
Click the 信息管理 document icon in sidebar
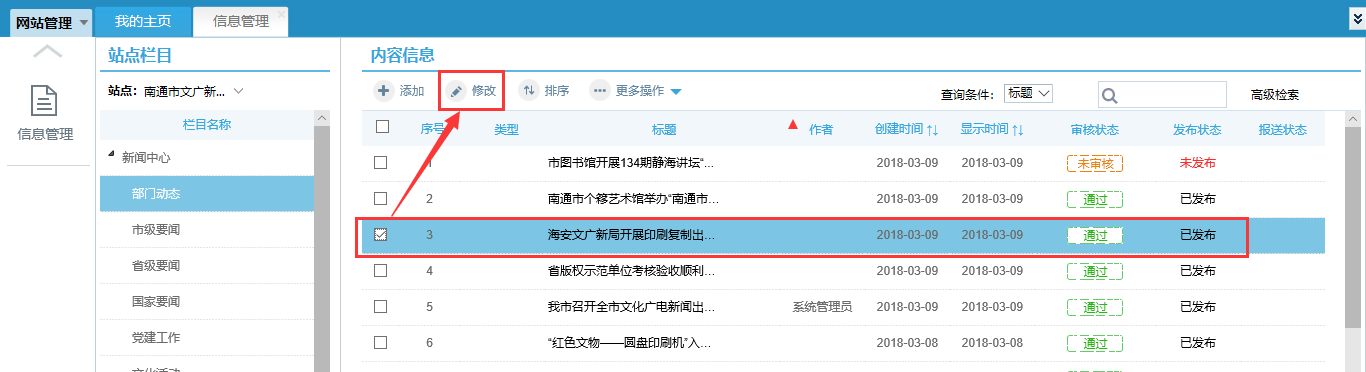44,101
